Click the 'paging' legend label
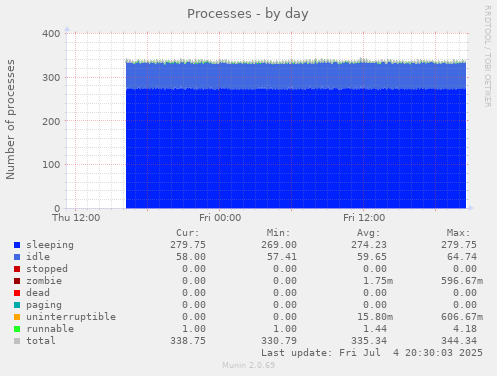This screenshot has width=497, height=376. pyautogui.click(x=44, y=305)
